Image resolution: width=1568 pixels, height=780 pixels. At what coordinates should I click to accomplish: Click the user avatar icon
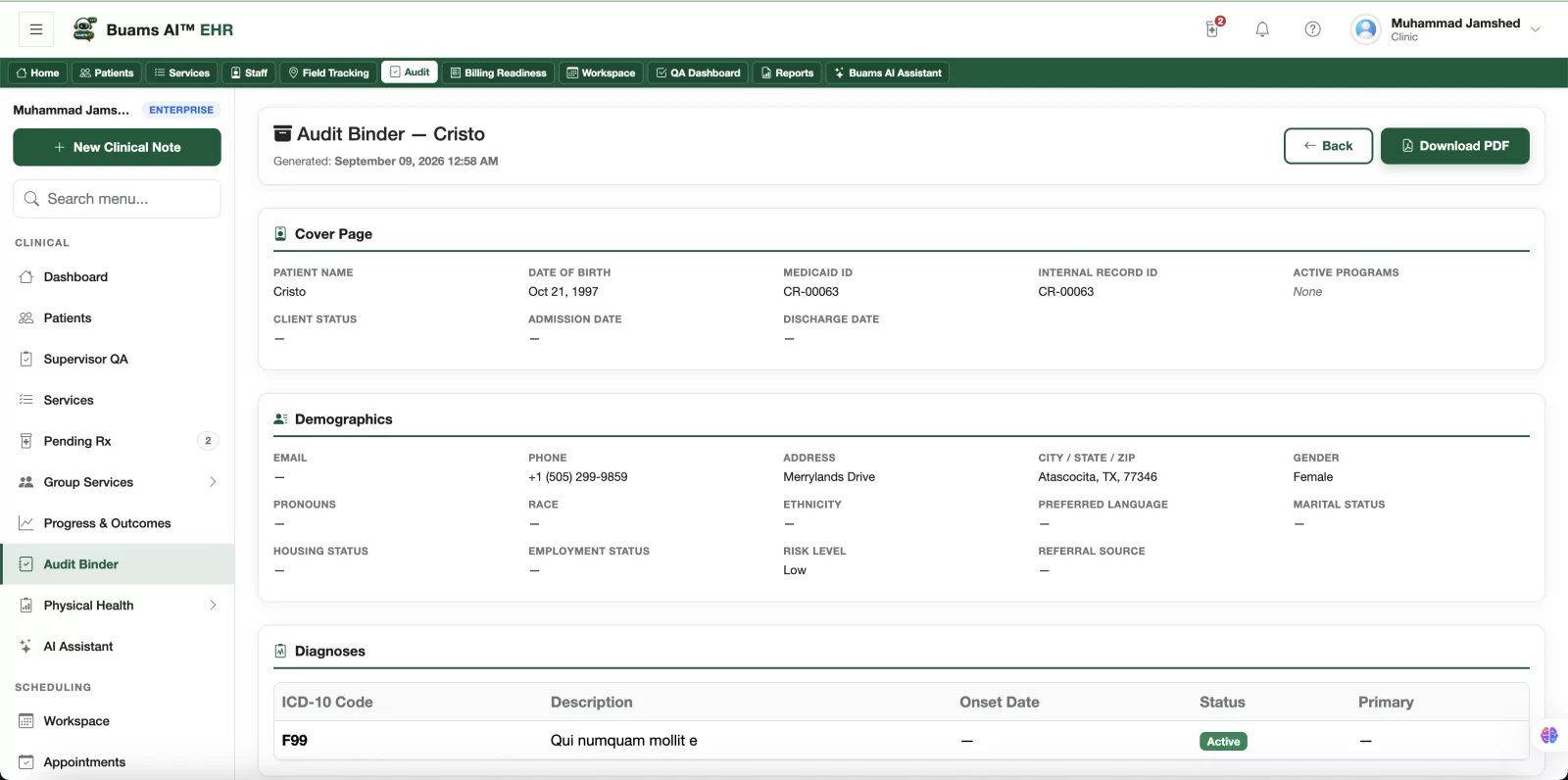(1366, 29)
